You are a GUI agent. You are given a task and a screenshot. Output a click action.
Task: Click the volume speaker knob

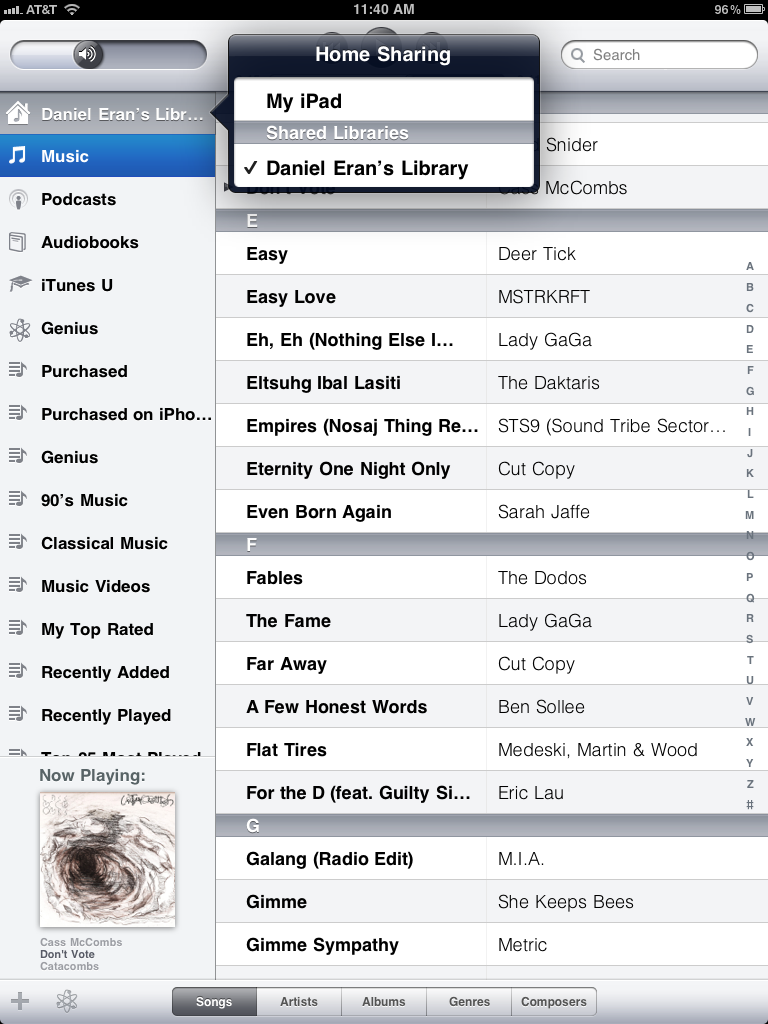point(88,54)
